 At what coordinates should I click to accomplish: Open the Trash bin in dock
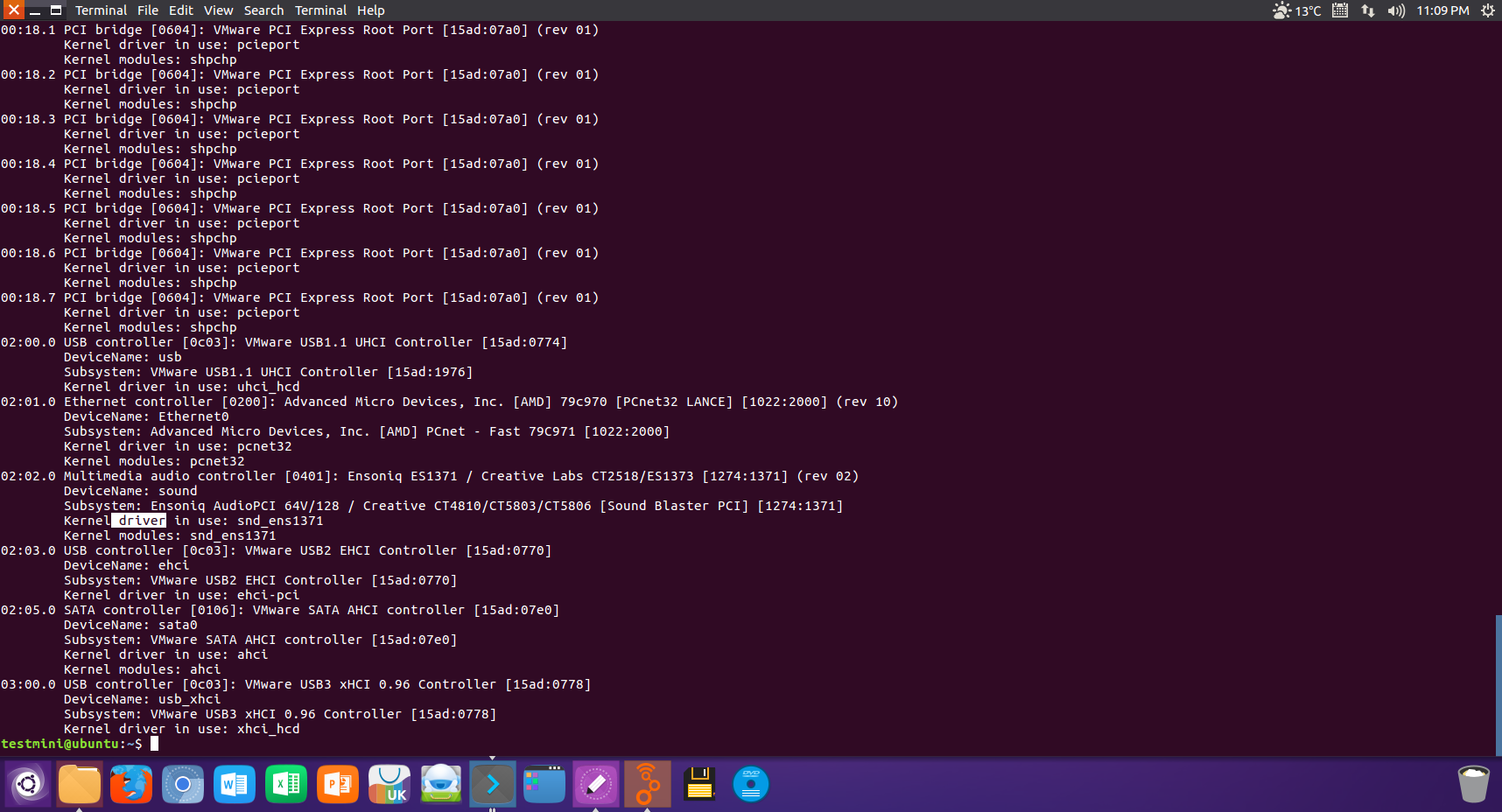tap(1474, 784)
